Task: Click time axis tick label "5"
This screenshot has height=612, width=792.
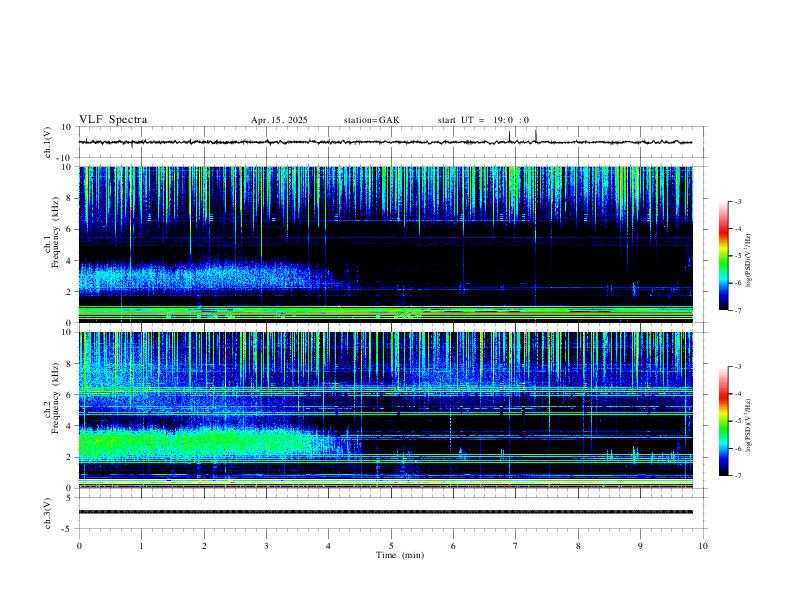Action: 391,546
